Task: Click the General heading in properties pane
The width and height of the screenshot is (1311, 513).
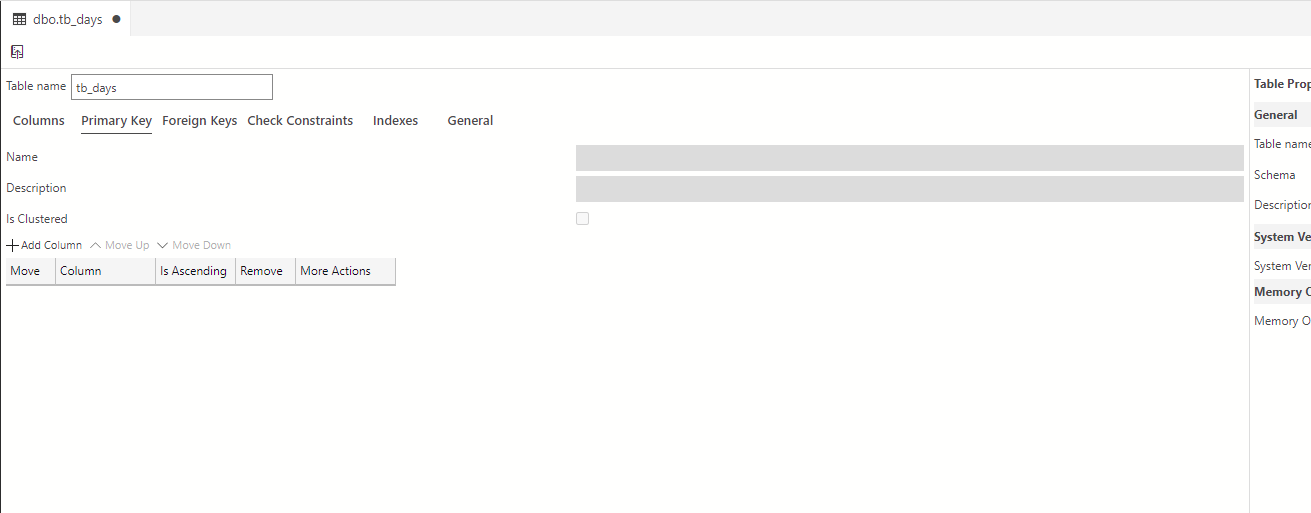Action: tap(1276, 114)
